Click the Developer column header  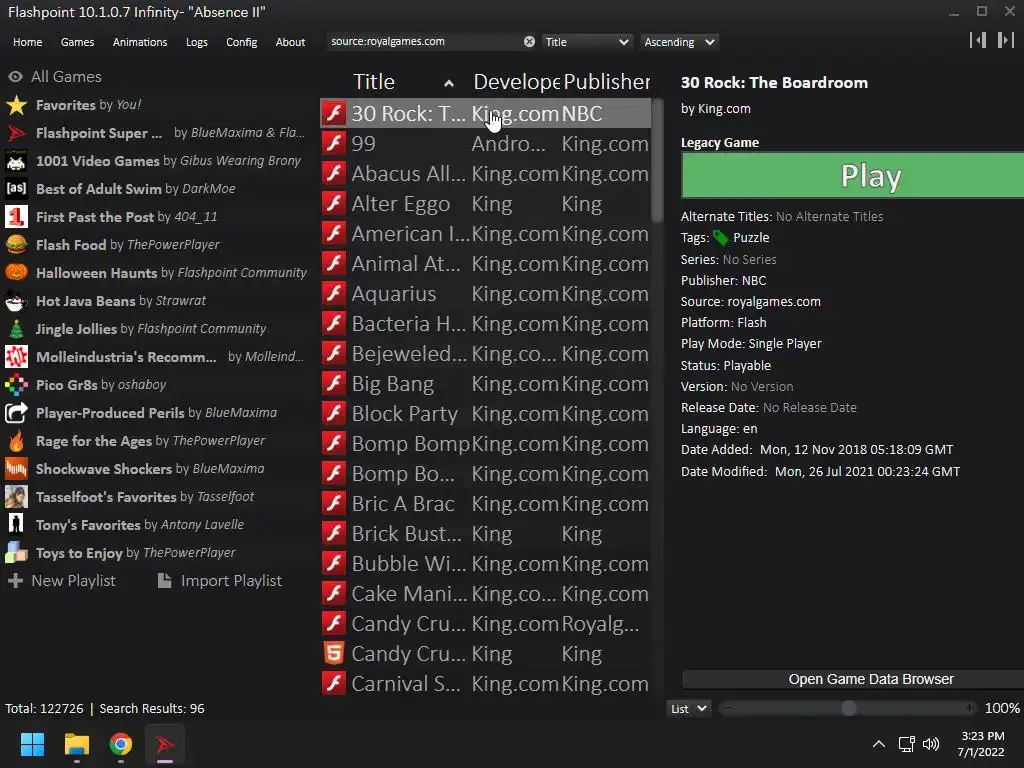516,82
